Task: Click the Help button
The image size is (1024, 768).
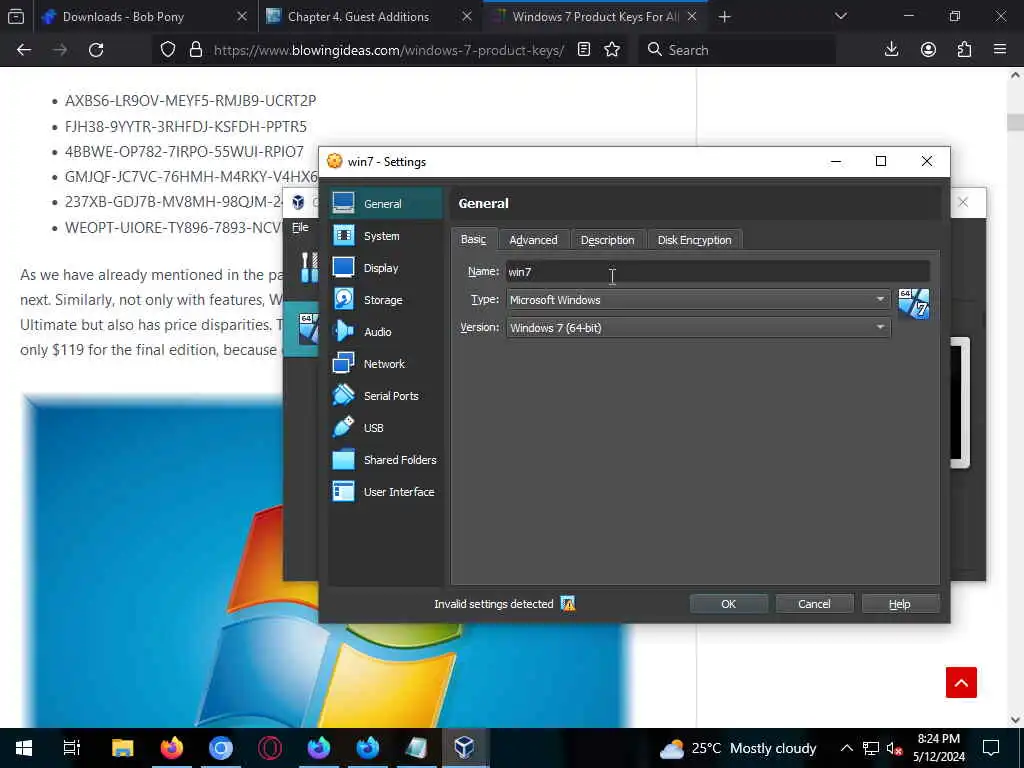Action: point(899,604)
